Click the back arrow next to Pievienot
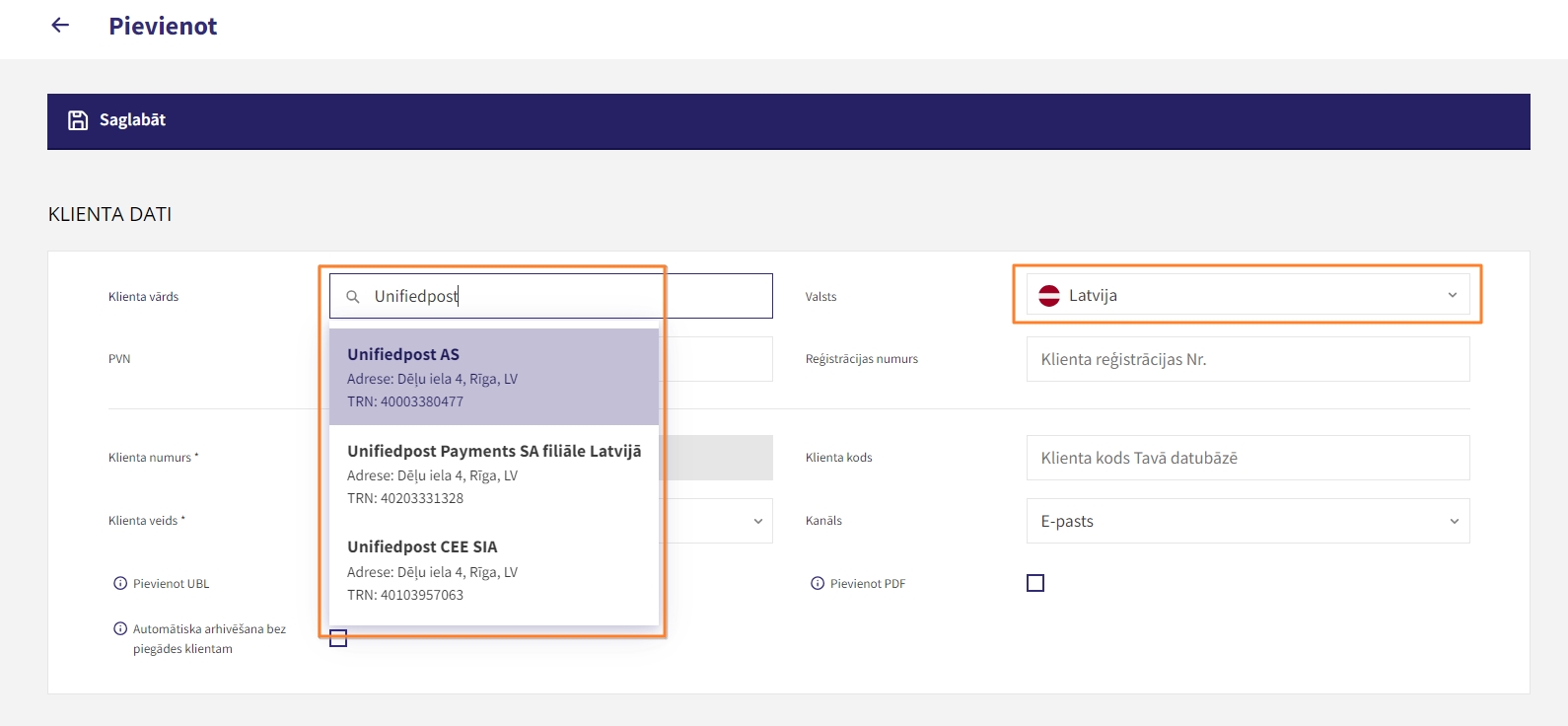The image size is (1568, 726). (60, 26)
